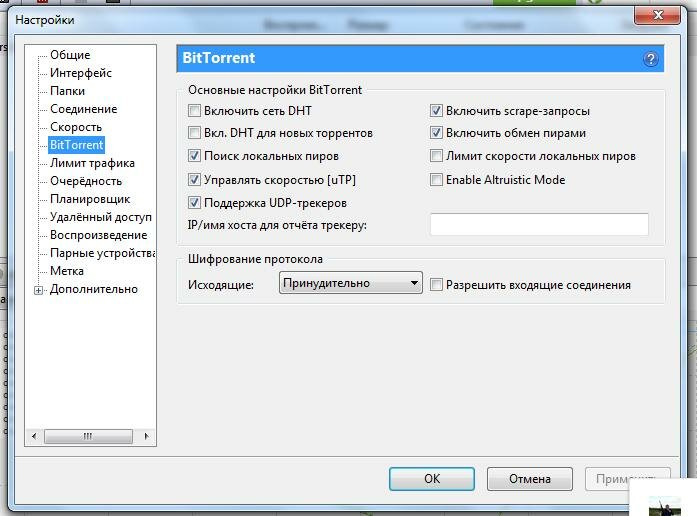Close the Настройки dialog window
The height and width of the screenshot is (516, 697).
pos(657,15)
